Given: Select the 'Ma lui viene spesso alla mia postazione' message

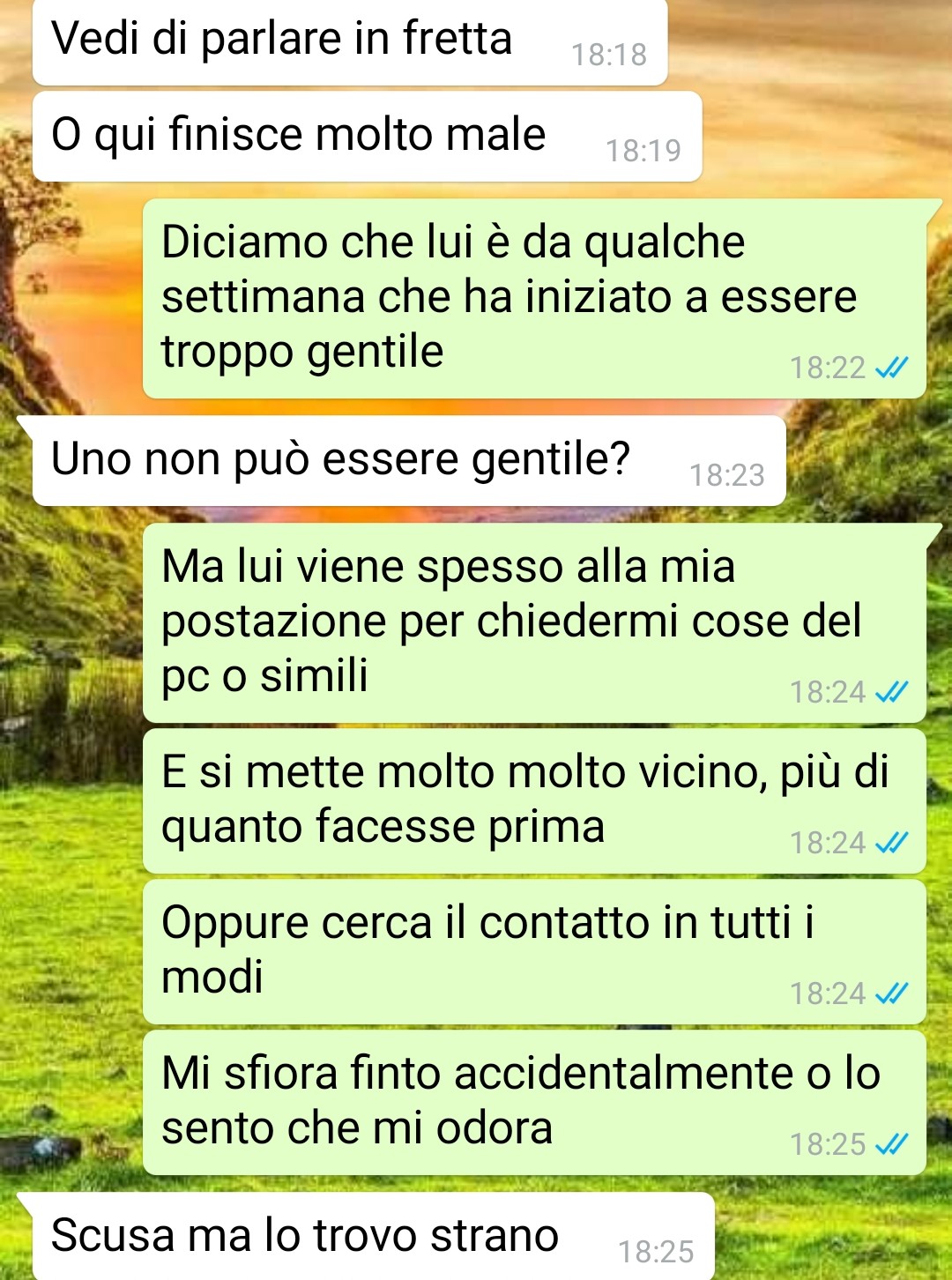Looking at the screenshot, I should click(534, 622).
